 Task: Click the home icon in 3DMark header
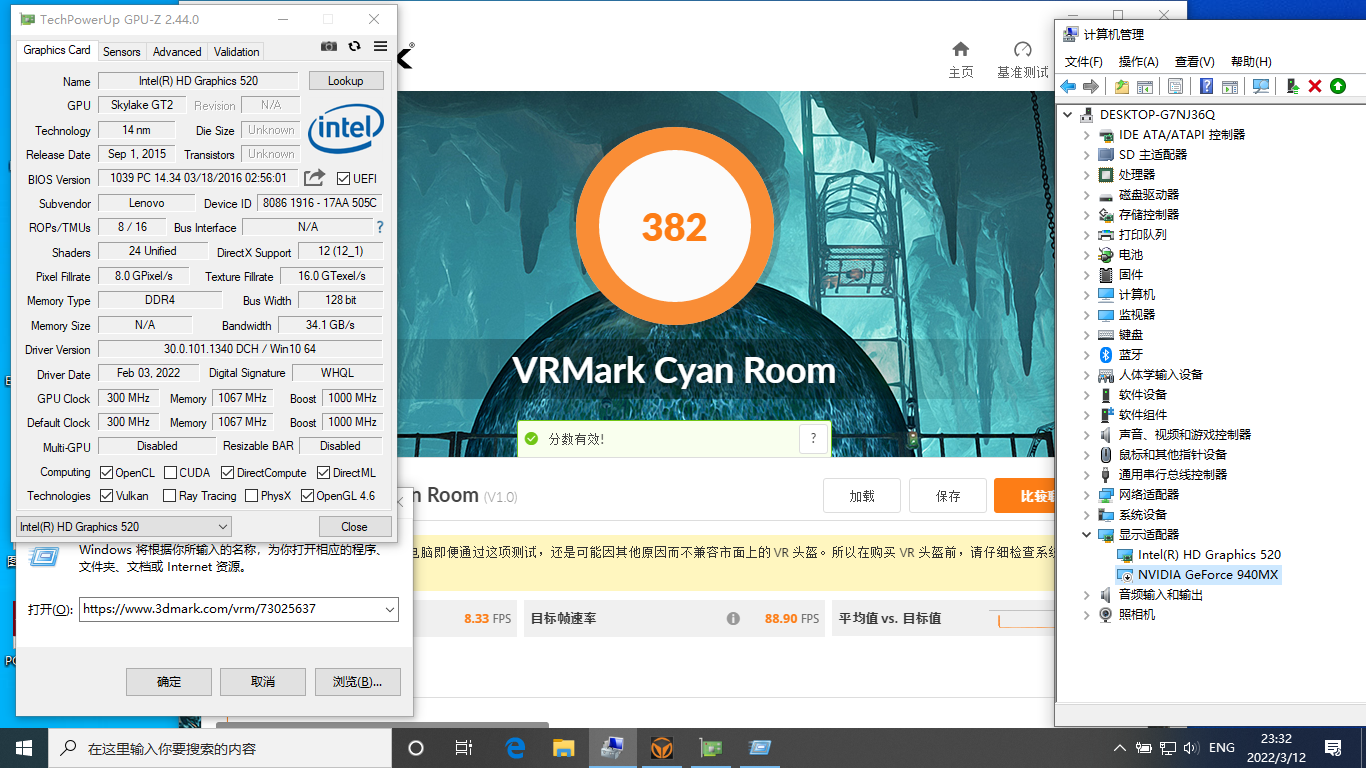[x=961, y=49]
